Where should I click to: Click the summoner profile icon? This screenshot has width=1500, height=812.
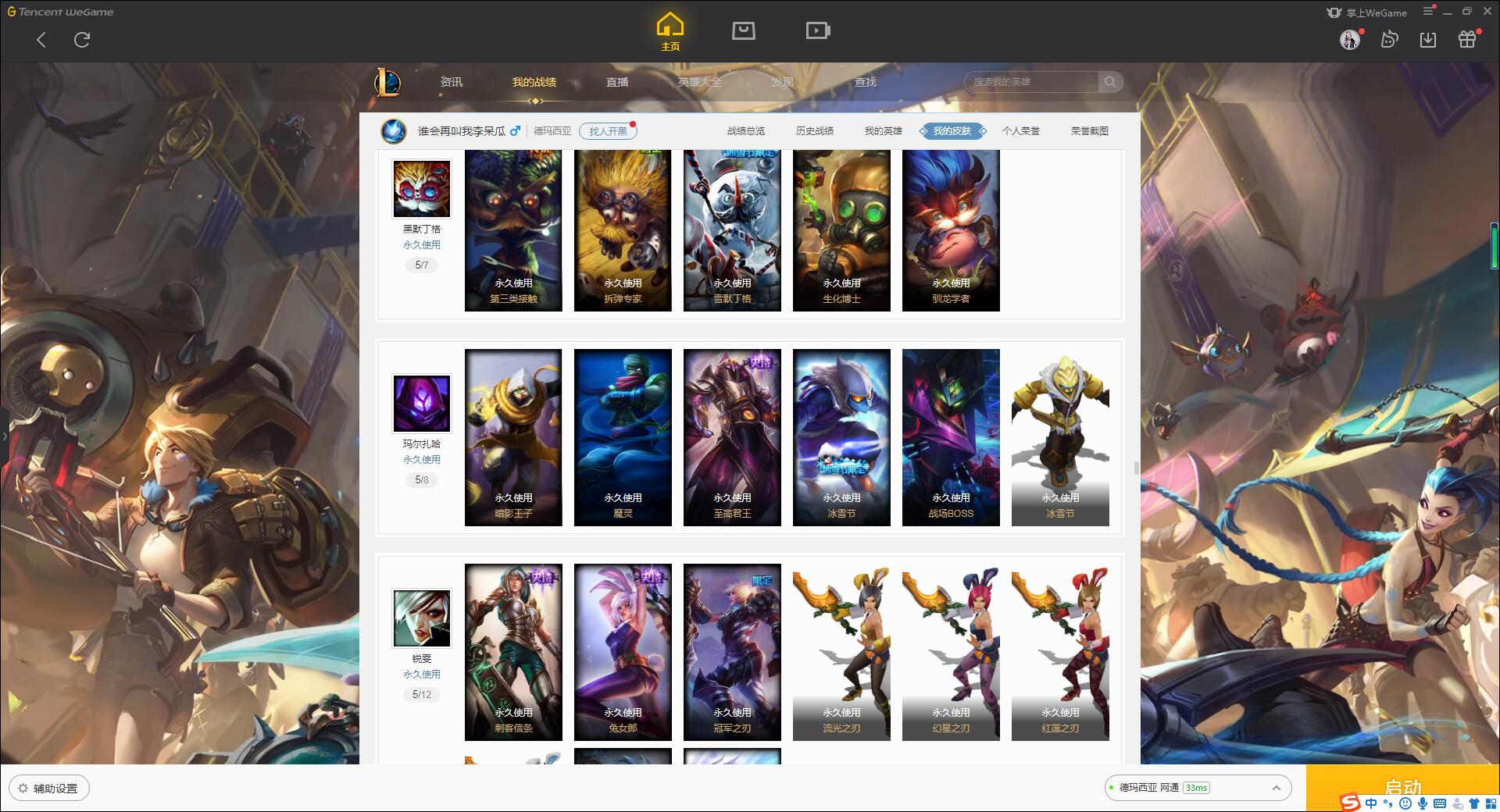pyautogui.click(x=394, y=131)
